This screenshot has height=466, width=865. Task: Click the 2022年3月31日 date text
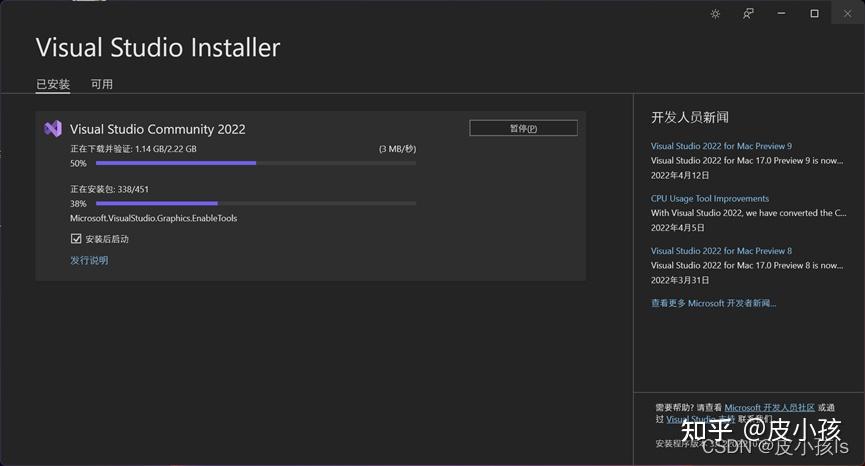(x=680, y=280)
